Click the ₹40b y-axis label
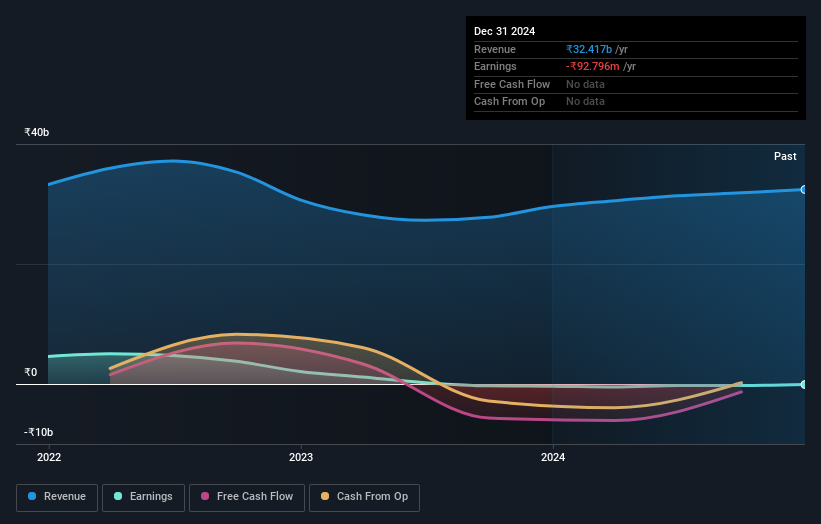 tap(37, 132)
